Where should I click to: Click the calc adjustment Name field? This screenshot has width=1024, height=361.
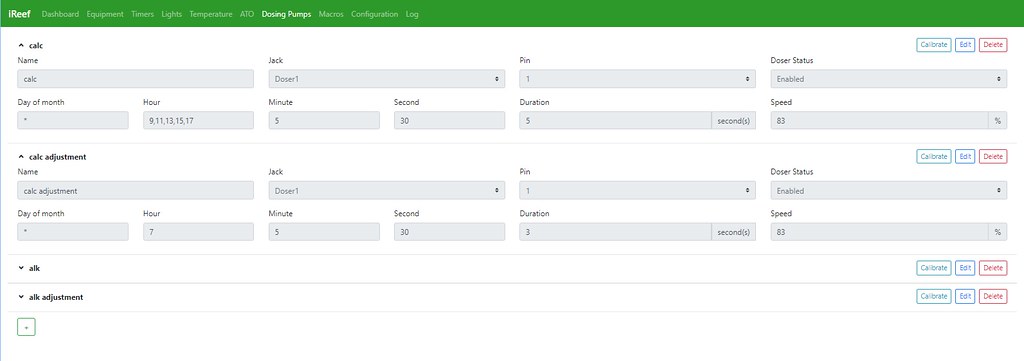(136, 191)
